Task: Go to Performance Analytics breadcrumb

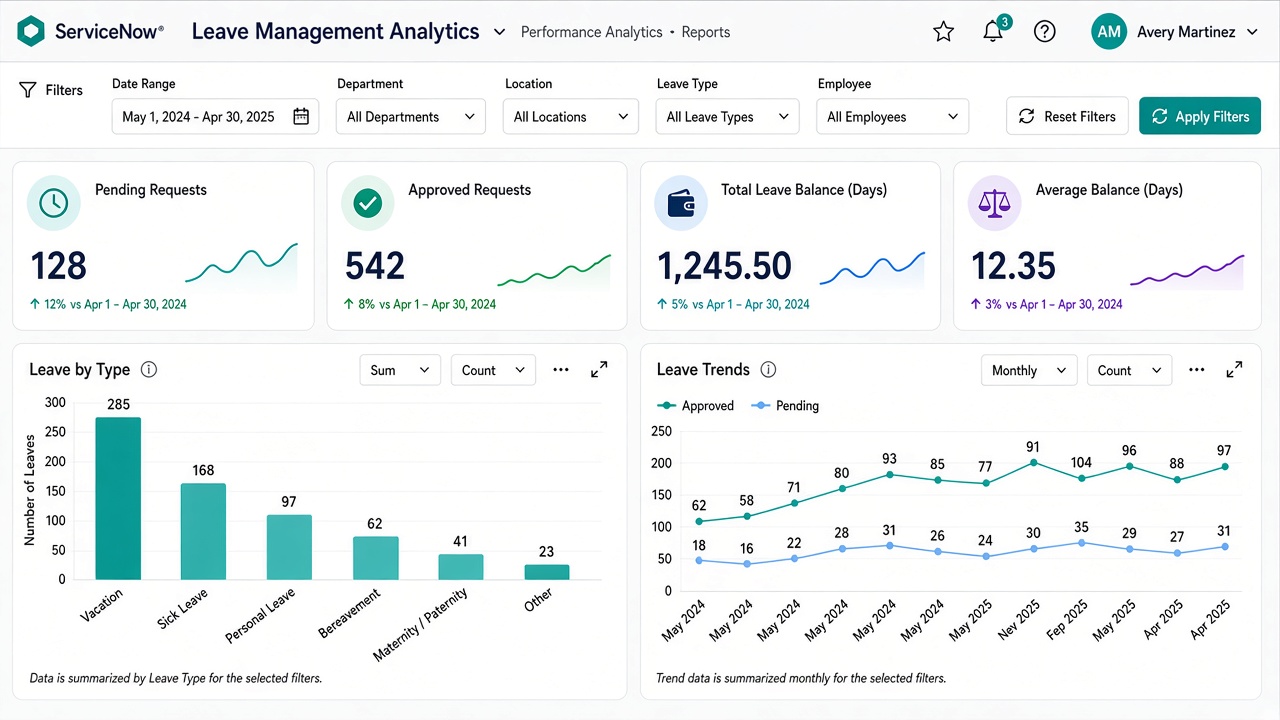Action: click(x=592, y=32)
